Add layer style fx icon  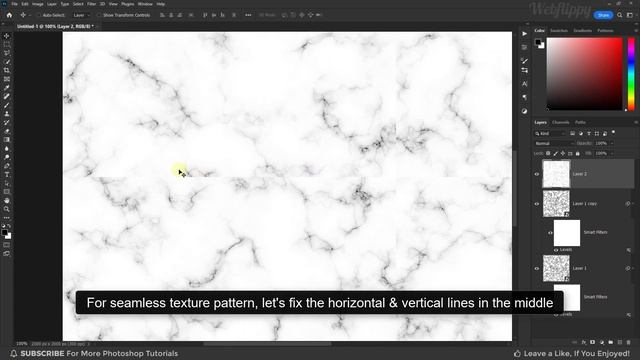pos(584,342)
